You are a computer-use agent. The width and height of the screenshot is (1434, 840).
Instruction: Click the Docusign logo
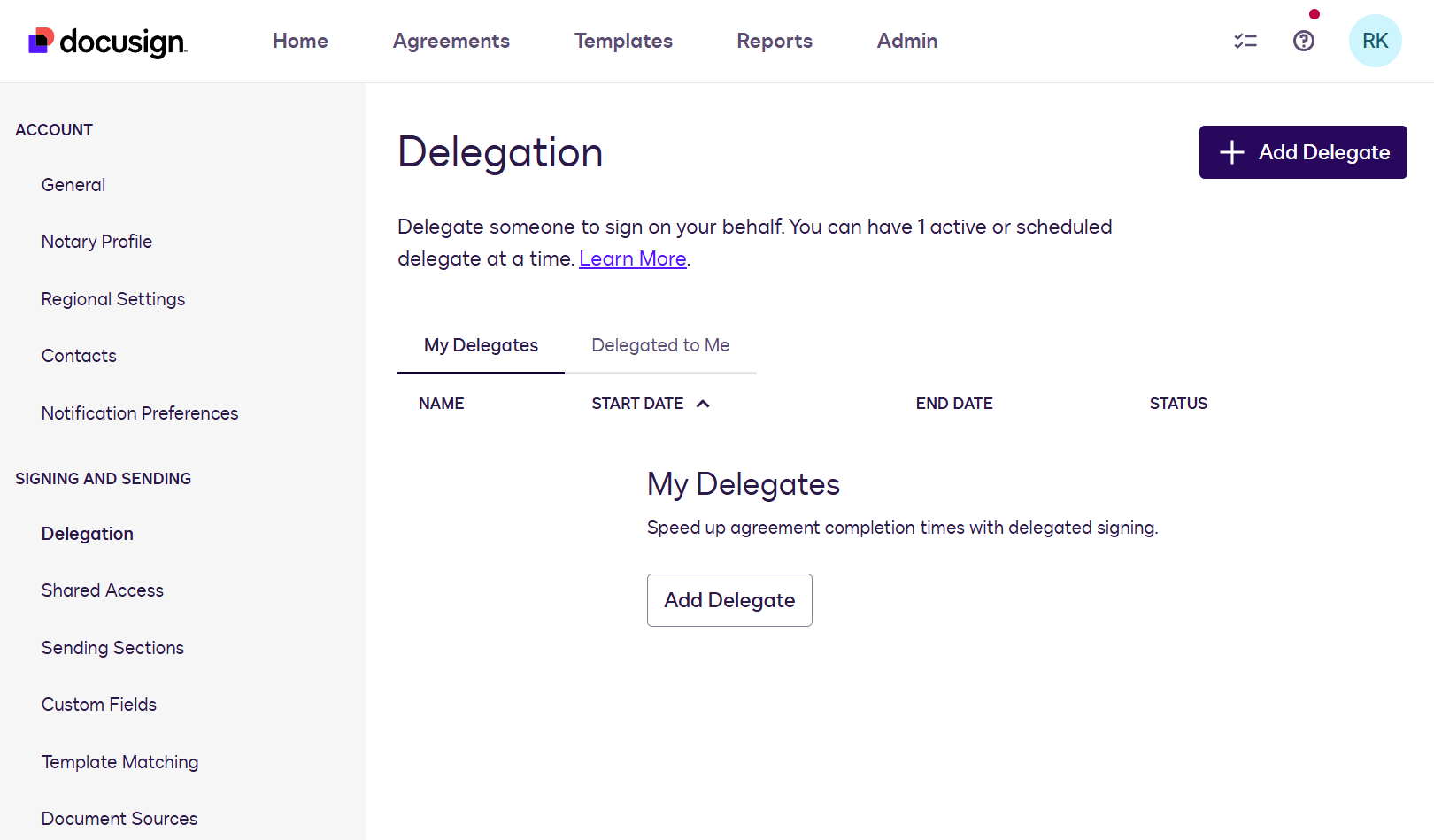(x=107, y=42)
